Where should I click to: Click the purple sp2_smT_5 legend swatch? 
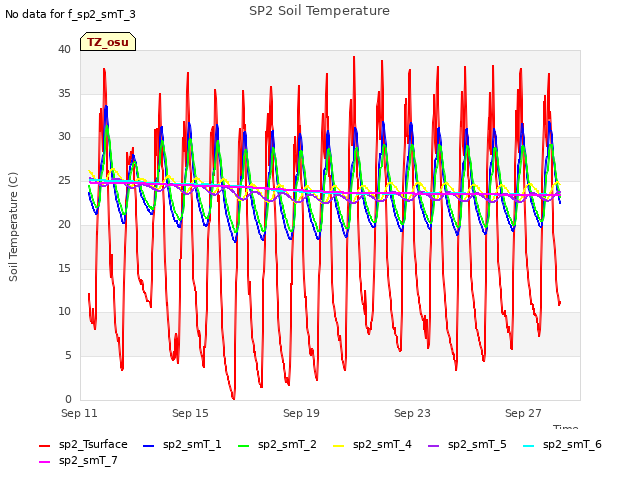click(434, 446)
